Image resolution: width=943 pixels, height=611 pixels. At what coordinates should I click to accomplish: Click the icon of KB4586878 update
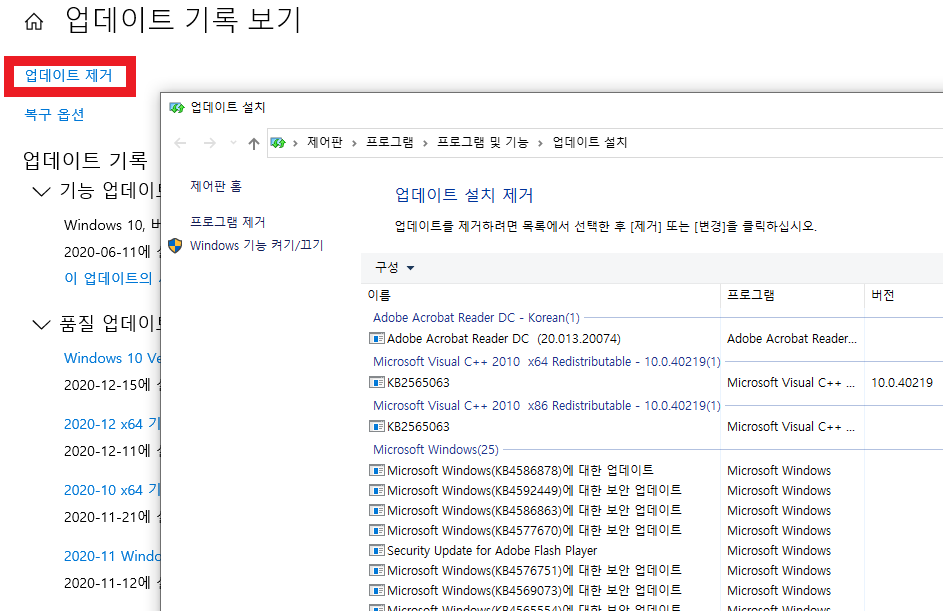376,470
